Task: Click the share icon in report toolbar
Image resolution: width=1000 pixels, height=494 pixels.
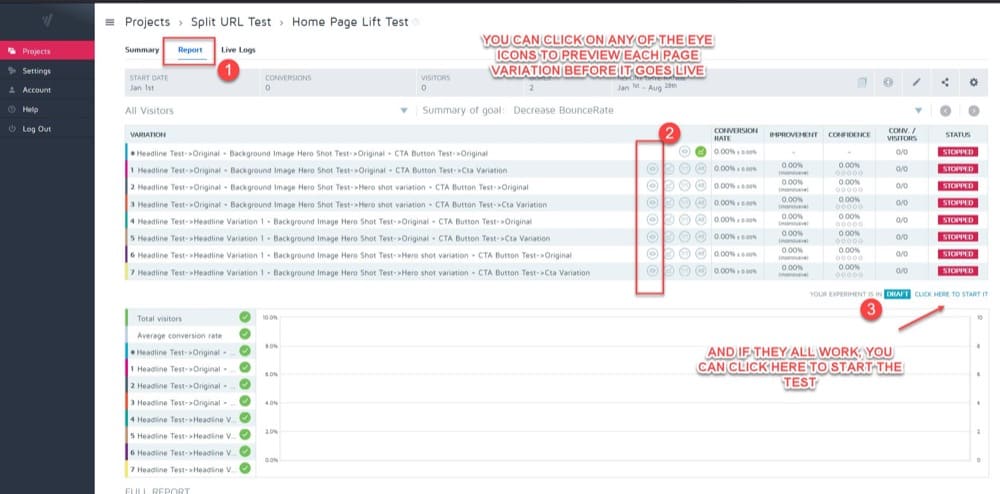Action: 944,82
